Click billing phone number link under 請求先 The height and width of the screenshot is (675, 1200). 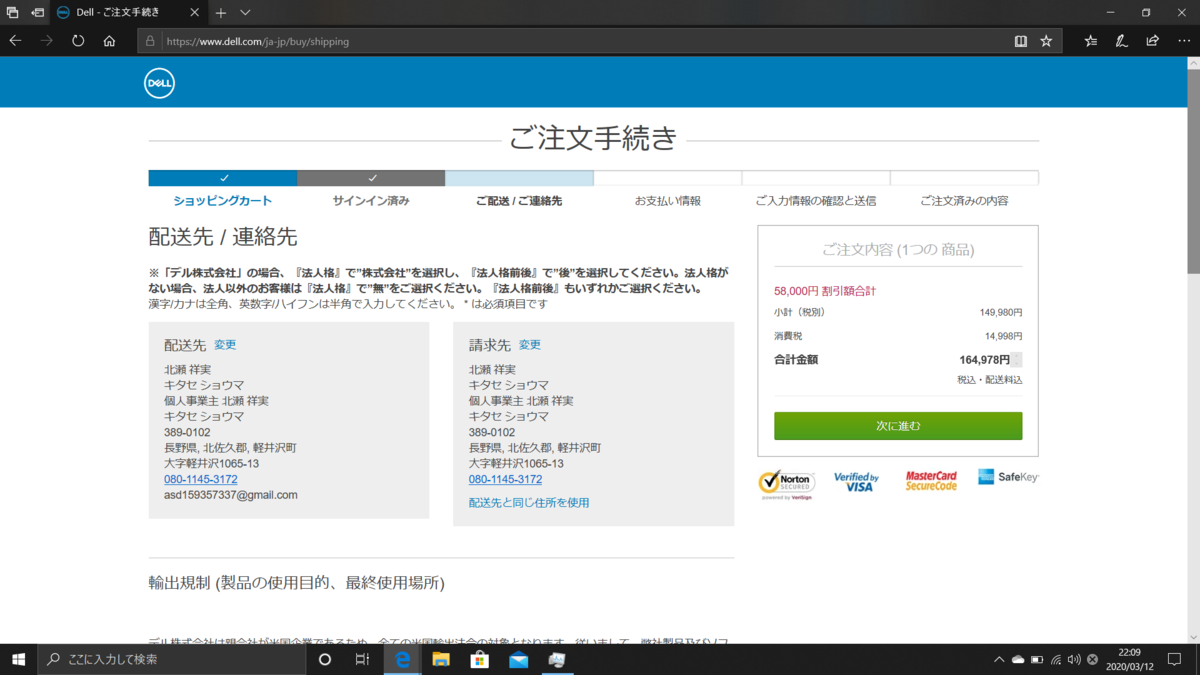coord(506,479)
